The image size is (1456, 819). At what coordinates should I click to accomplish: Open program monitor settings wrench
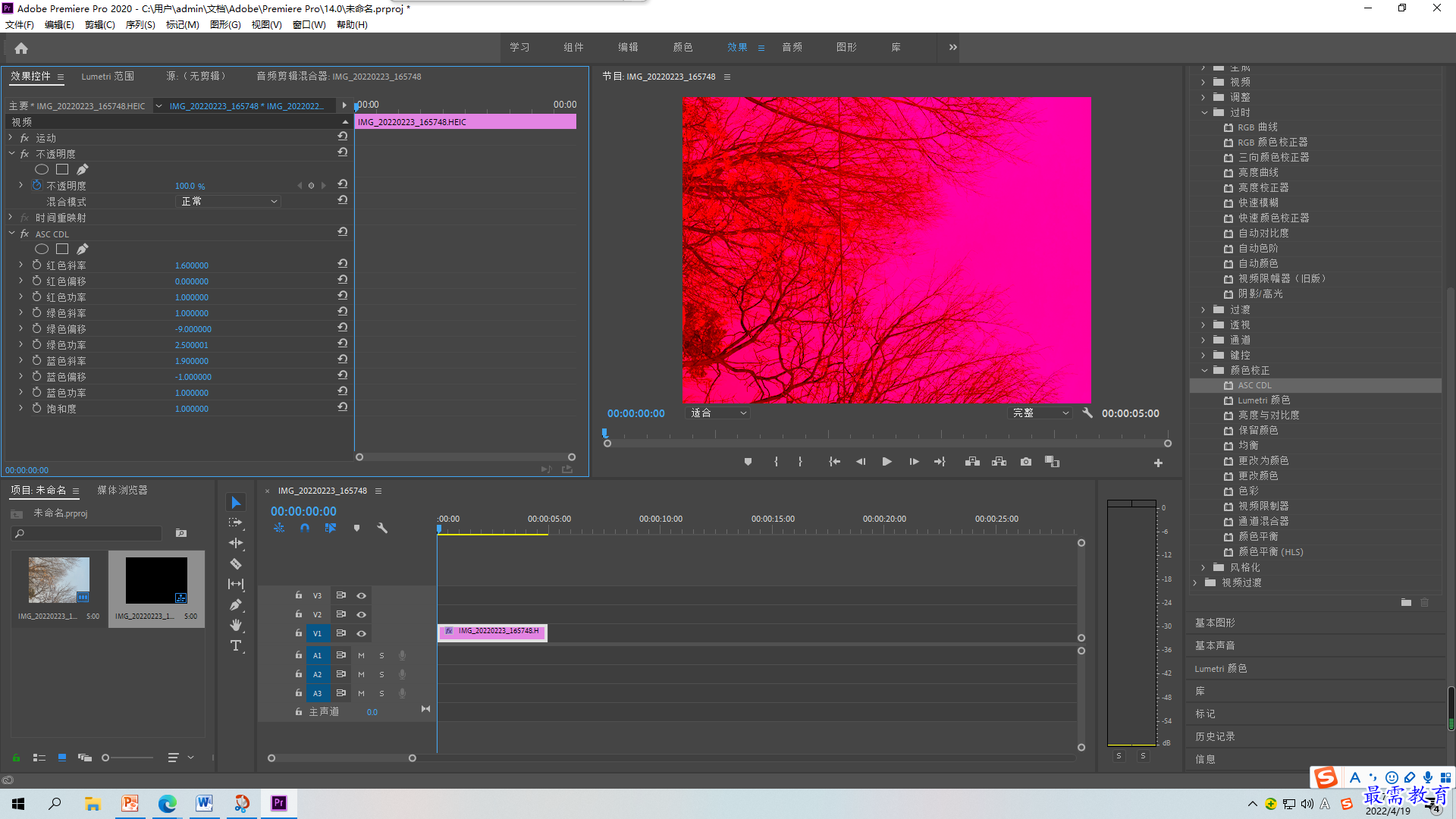tap(1087, 413)
